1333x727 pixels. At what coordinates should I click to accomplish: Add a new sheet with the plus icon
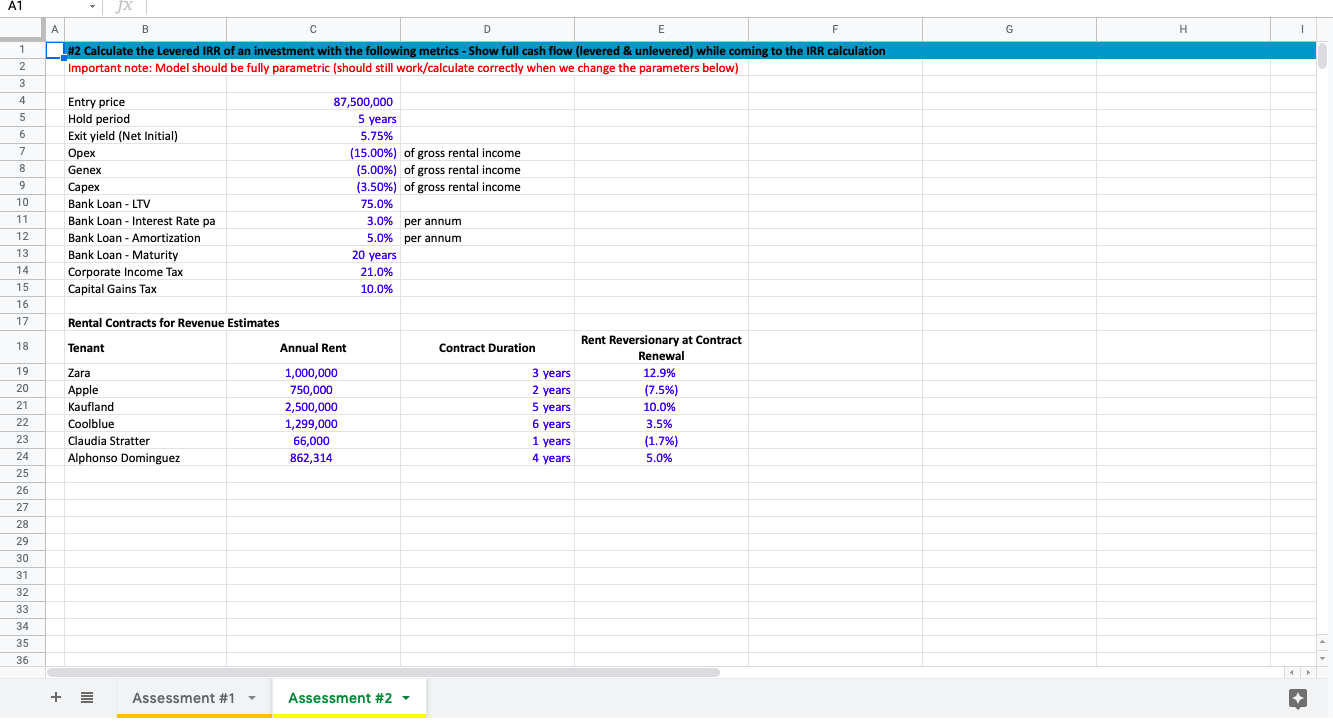(x=55, y=697)
